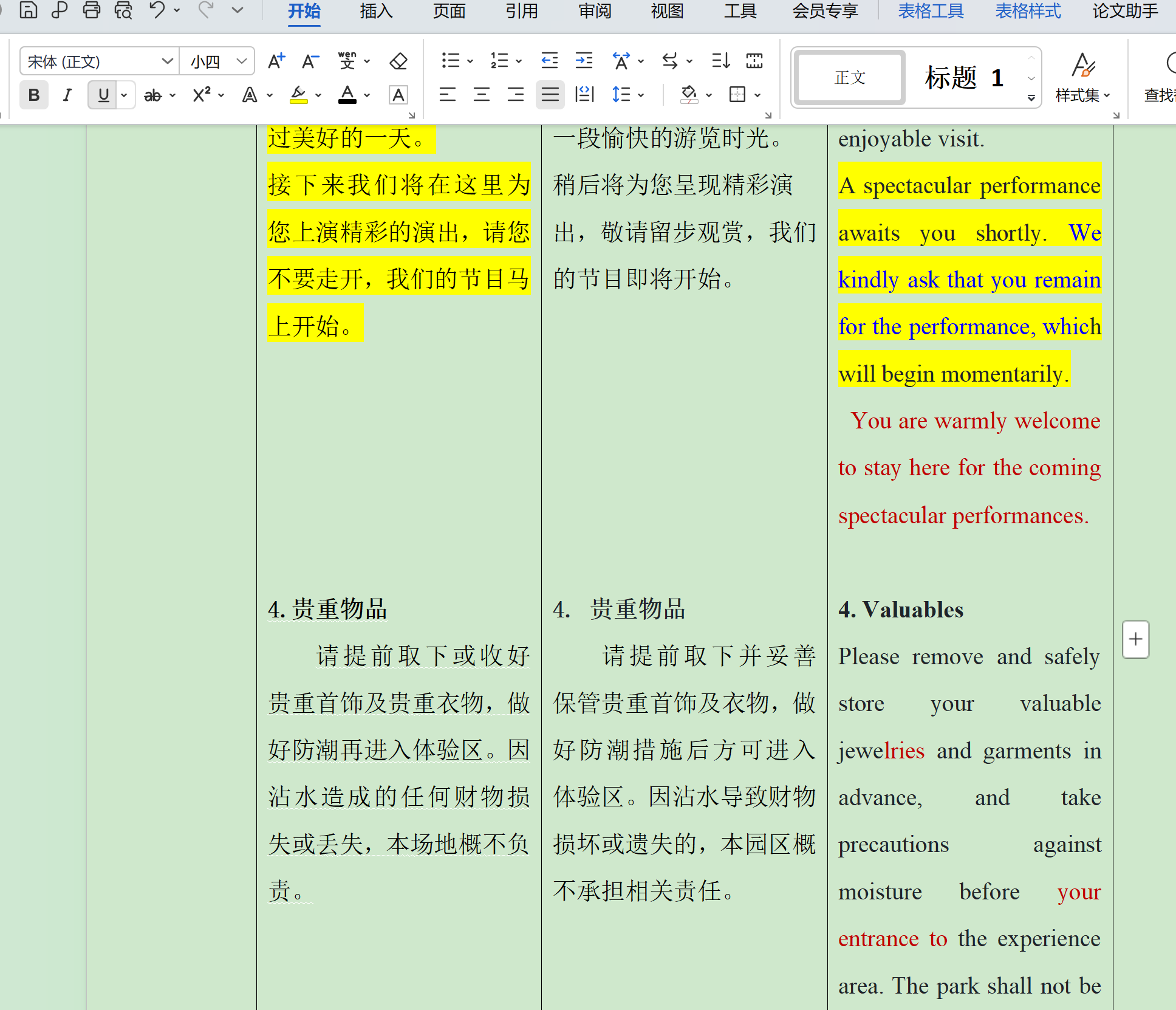The width and height of the screenshot is (1176, 1010).
Task: Switch to the 视图 tab
Action: coord(668,12)
